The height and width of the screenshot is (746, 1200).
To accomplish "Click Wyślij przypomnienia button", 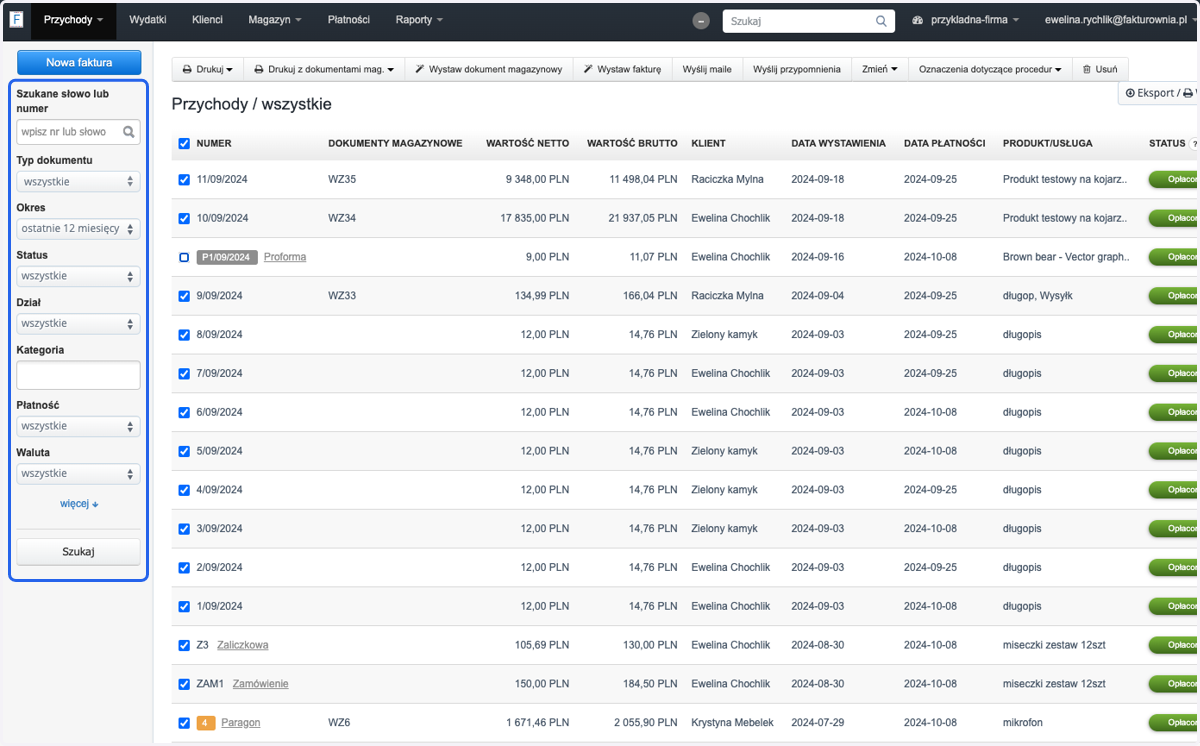I will (797, 69).
